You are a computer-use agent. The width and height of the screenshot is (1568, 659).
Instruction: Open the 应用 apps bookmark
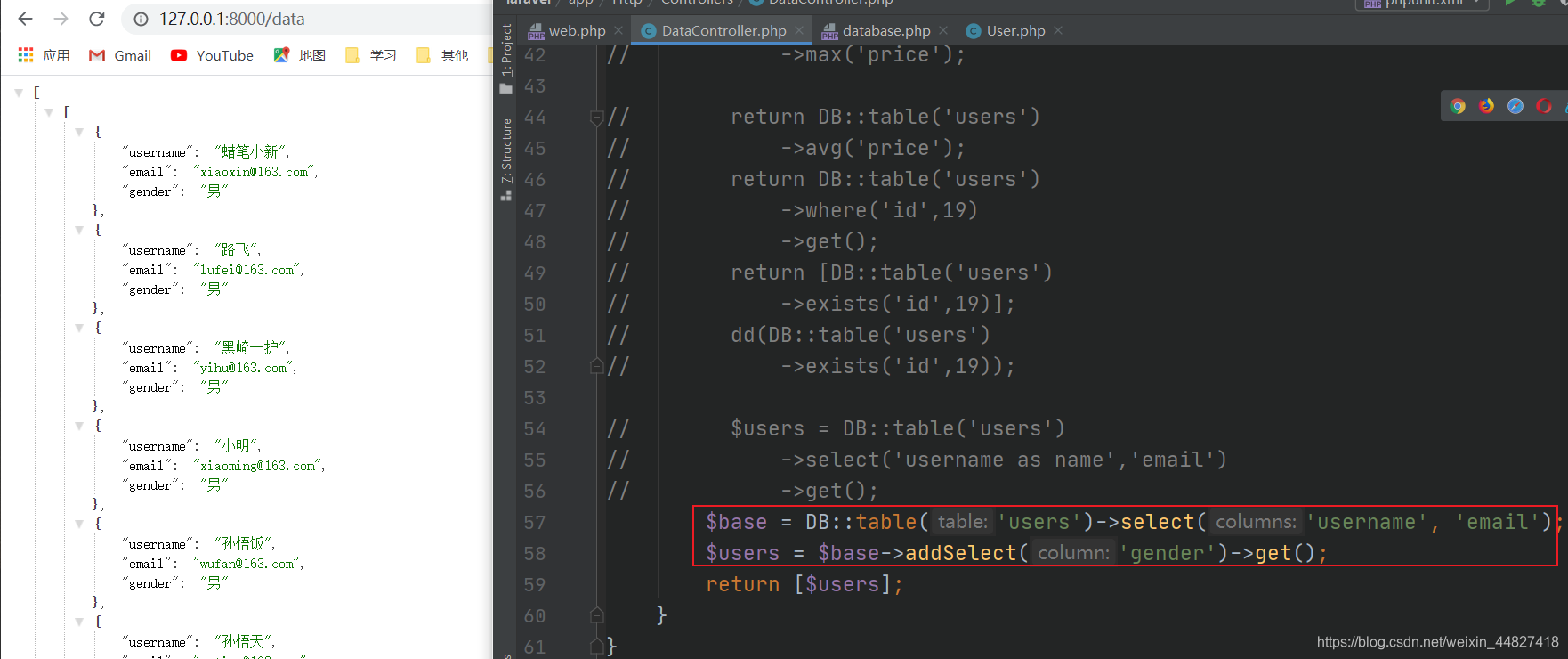click(x=44, y=55)
